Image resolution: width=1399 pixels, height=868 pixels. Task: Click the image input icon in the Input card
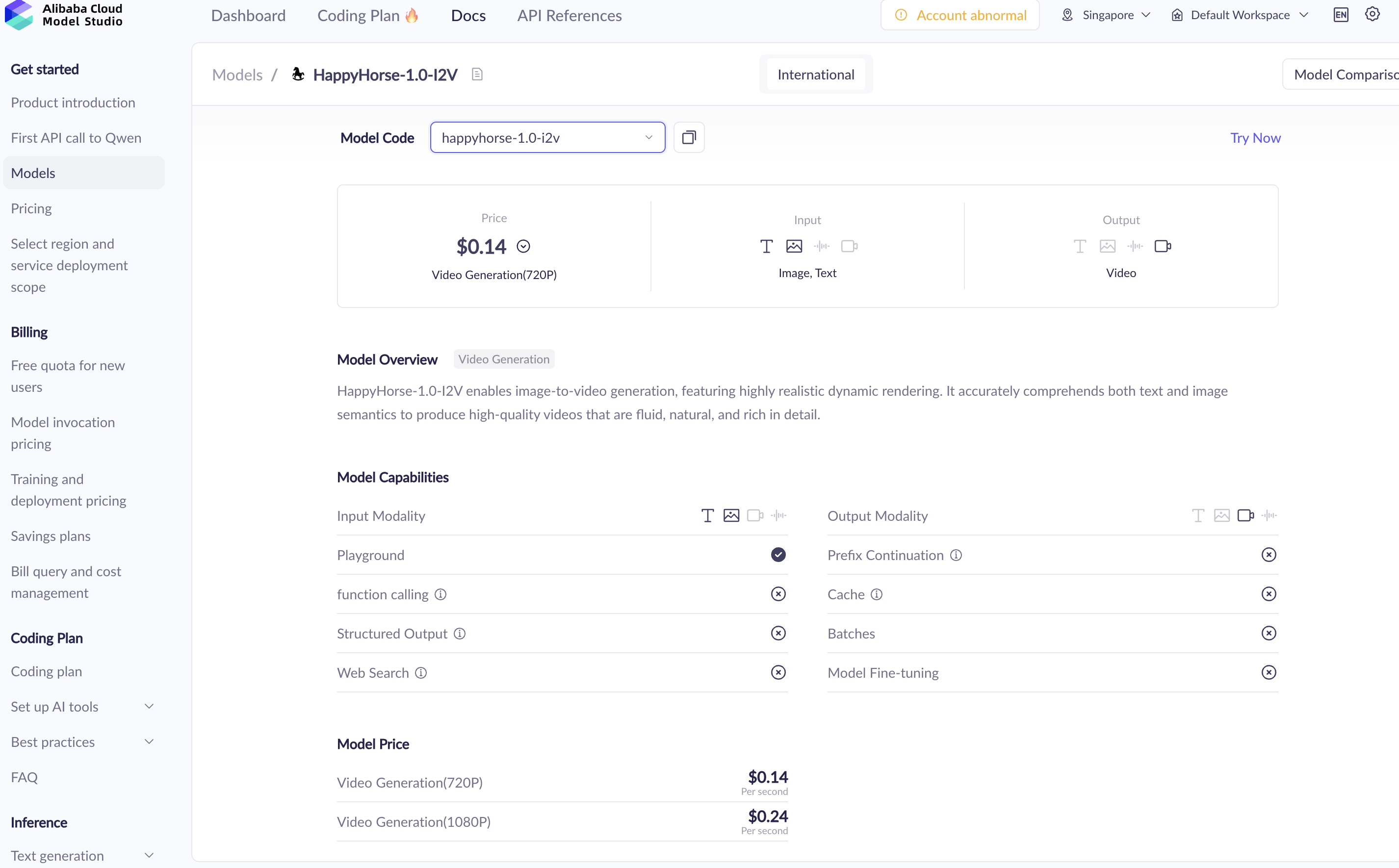tap(794, 246)
